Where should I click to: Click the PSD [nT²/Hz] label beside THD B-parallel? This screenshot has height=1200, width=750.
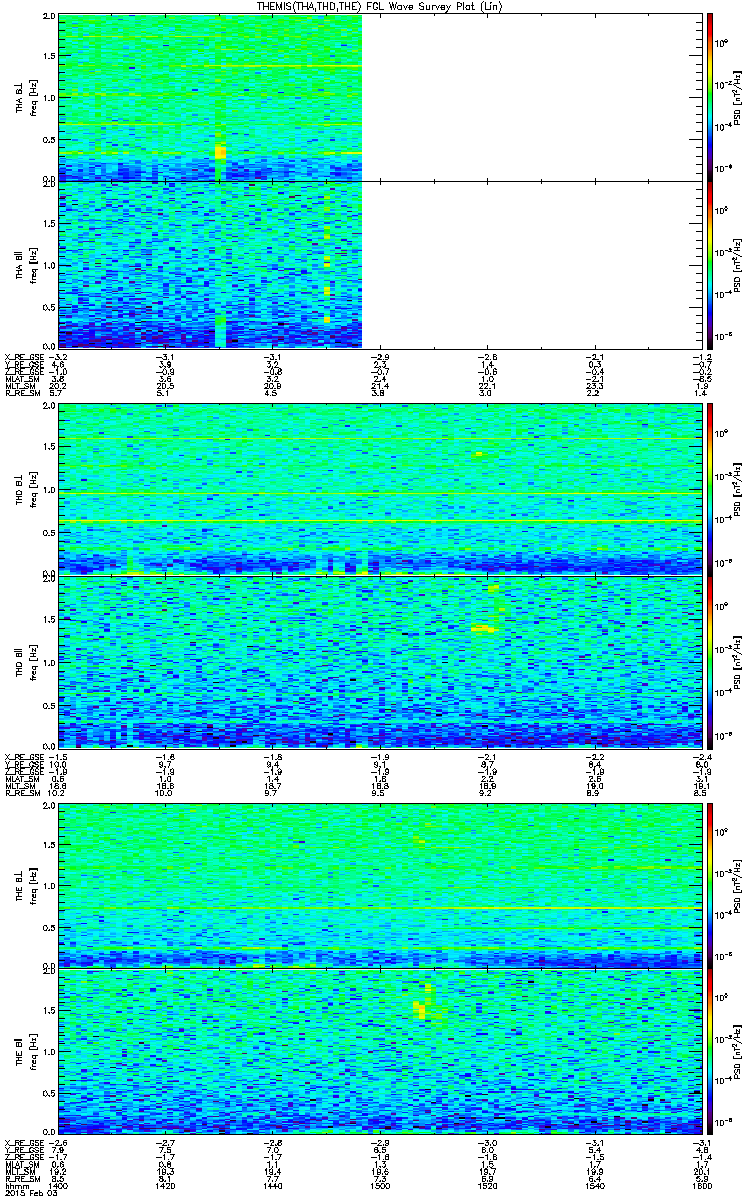tap(738, 661)
